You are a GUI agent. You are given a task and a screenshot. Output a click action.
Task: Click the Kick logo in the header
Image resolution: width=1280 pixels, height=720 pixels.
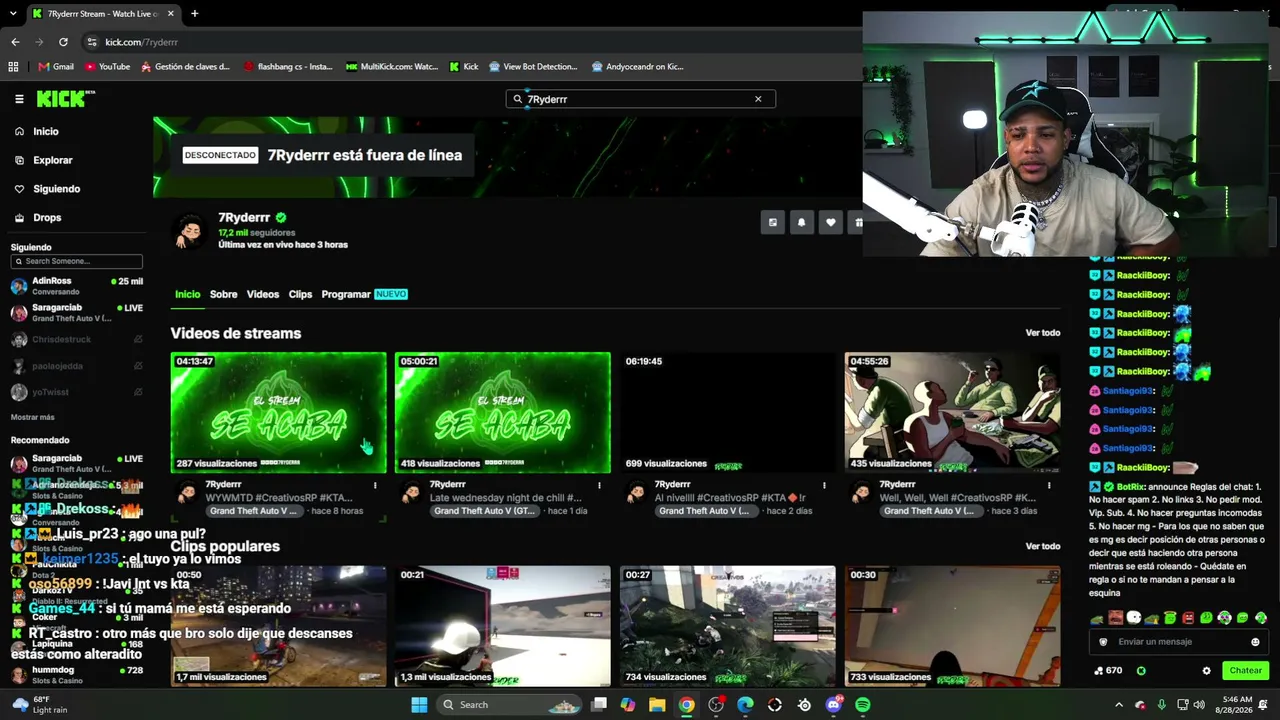pyautogui.click(x=65, y=99)
